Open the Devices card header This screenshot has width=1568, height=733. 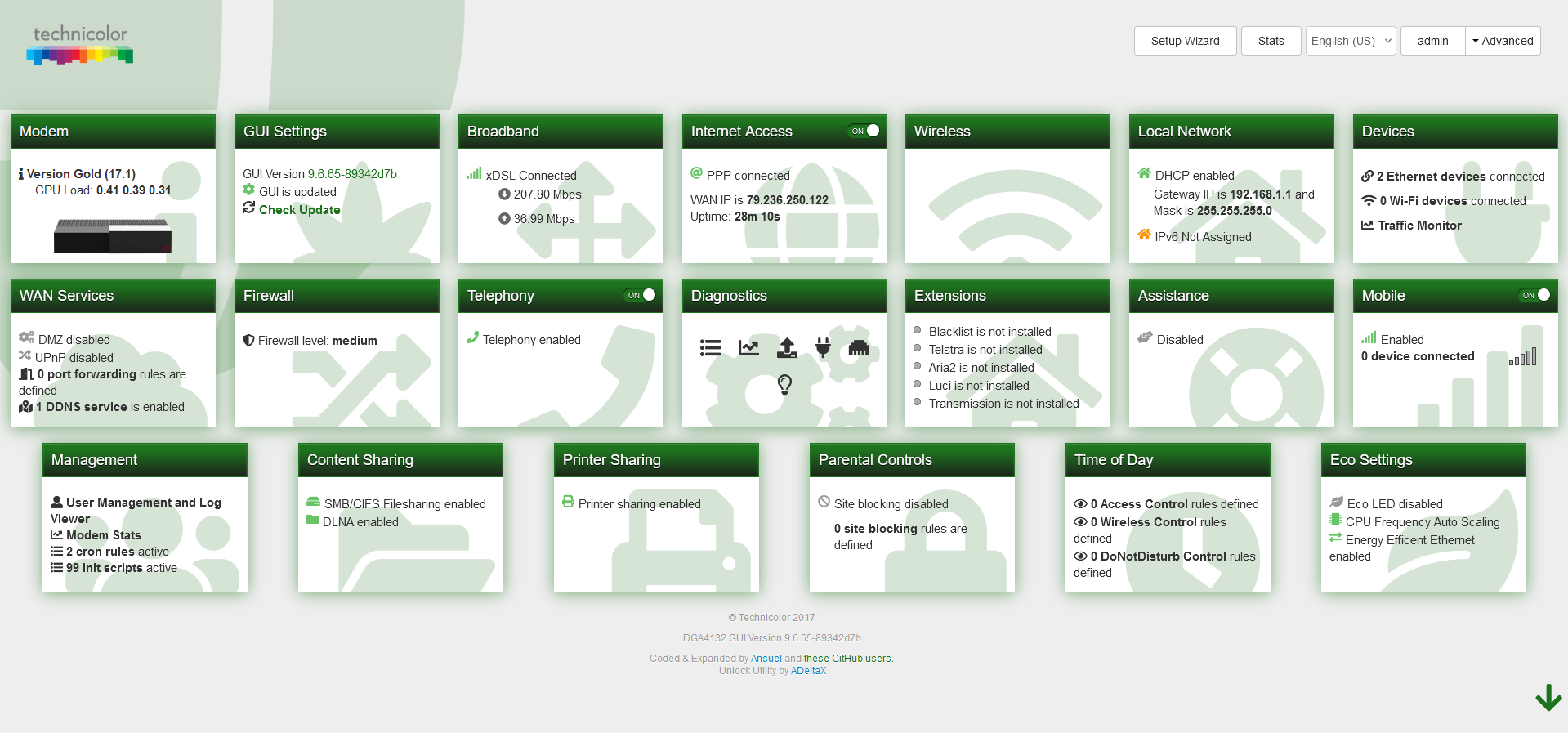tap(1455, 132)
